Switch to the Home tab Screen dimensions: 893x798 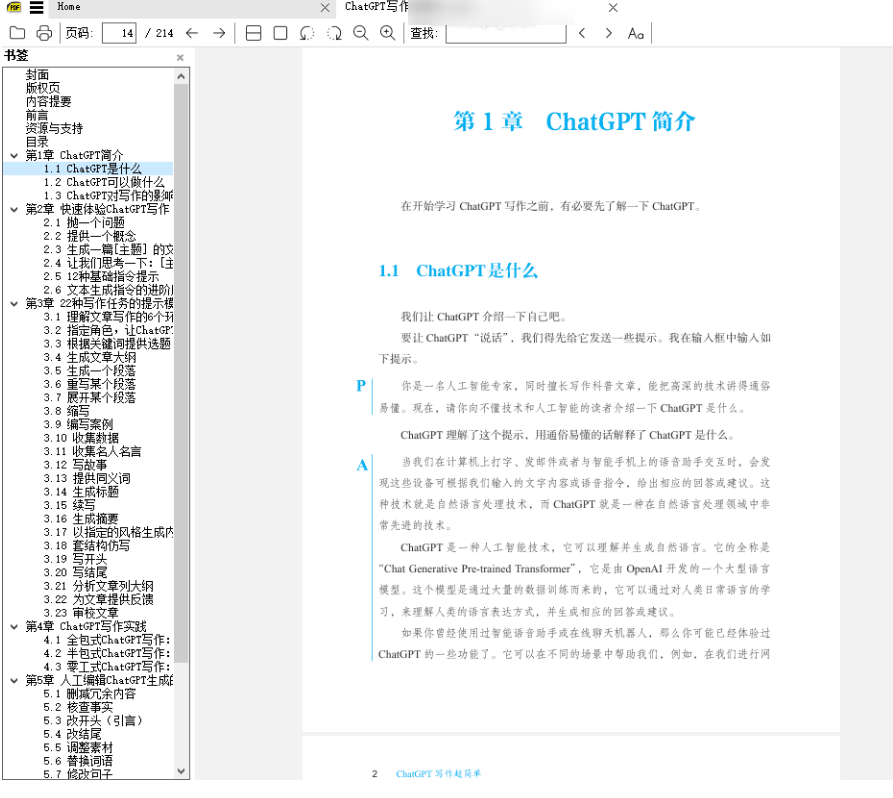point(69,7)
